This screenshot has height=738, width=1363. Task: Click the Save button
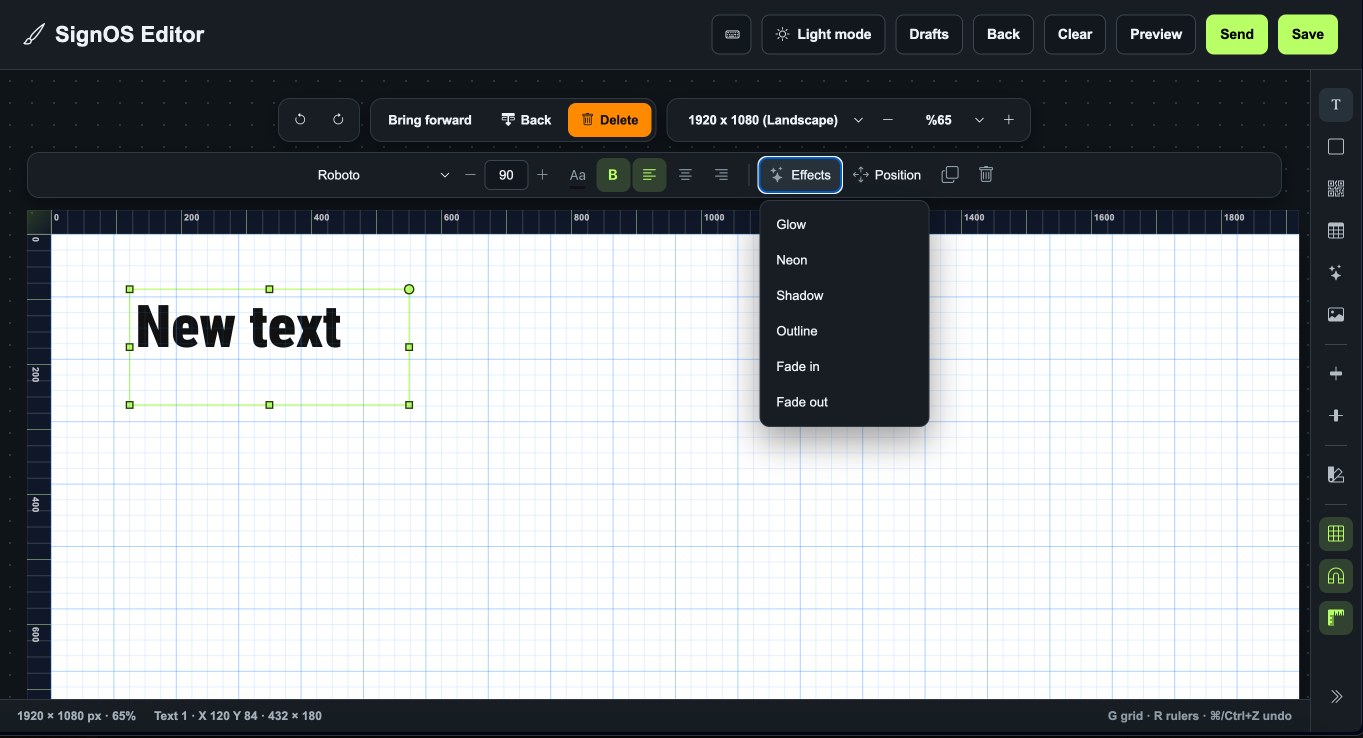click(1307, 34)
